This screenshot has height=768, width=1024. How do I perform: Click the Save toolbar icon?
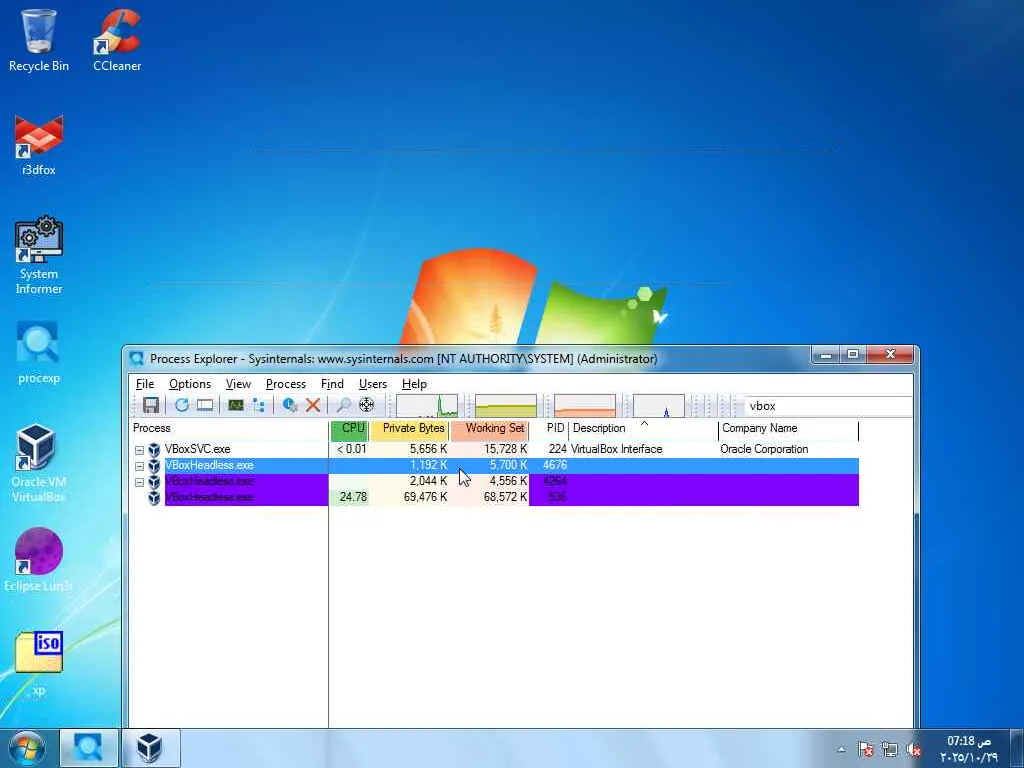coord(151,406)
